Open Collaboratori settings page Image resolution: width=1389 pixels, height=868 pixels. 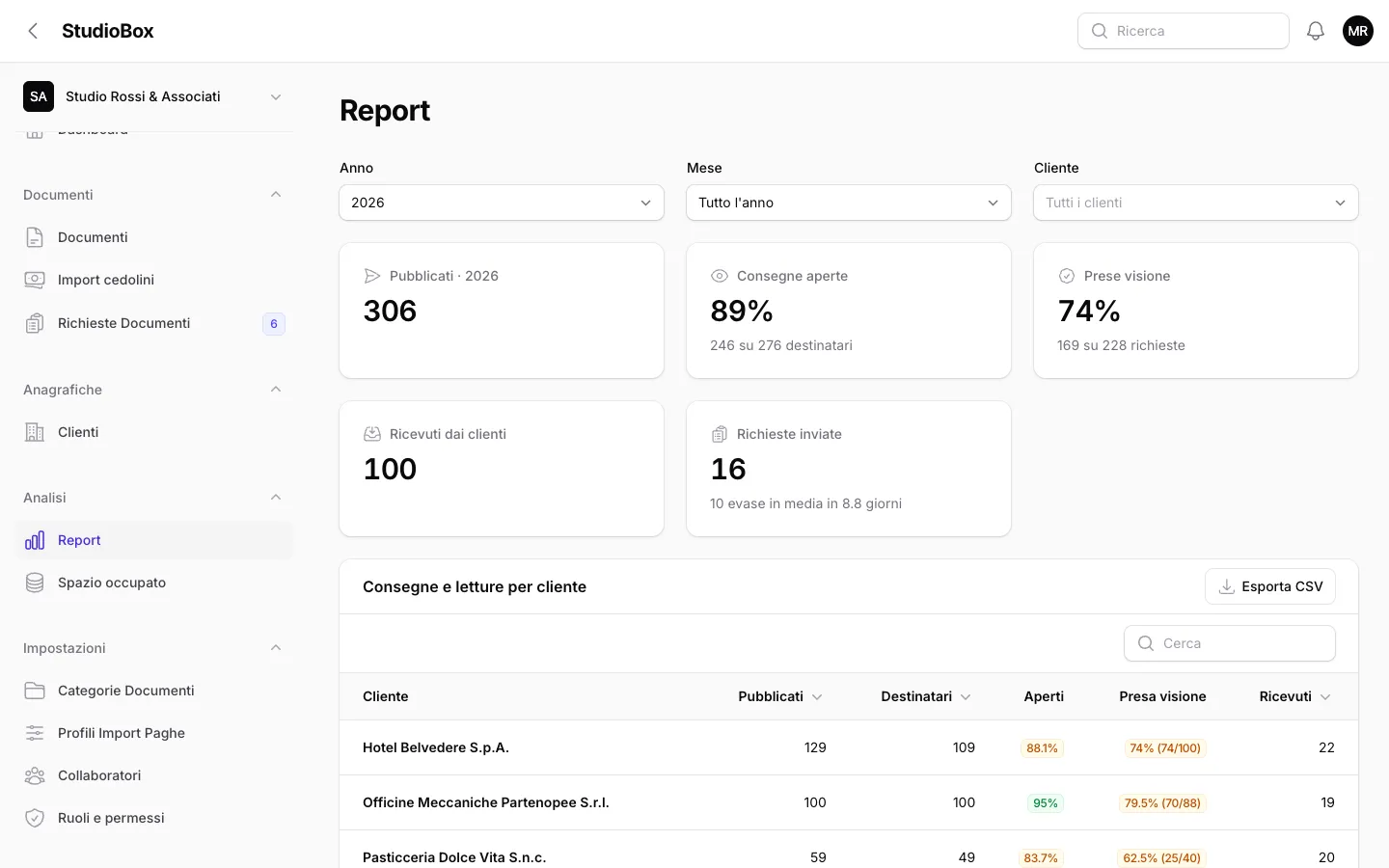[154, 775]
